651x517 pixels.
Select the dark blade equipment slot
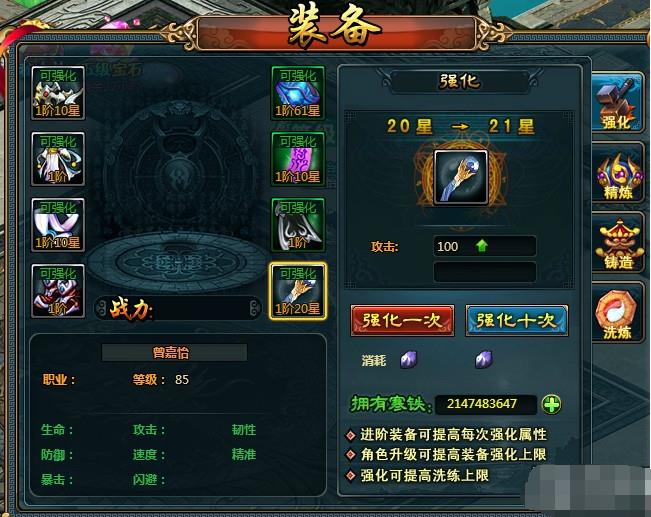coord(298,225)
